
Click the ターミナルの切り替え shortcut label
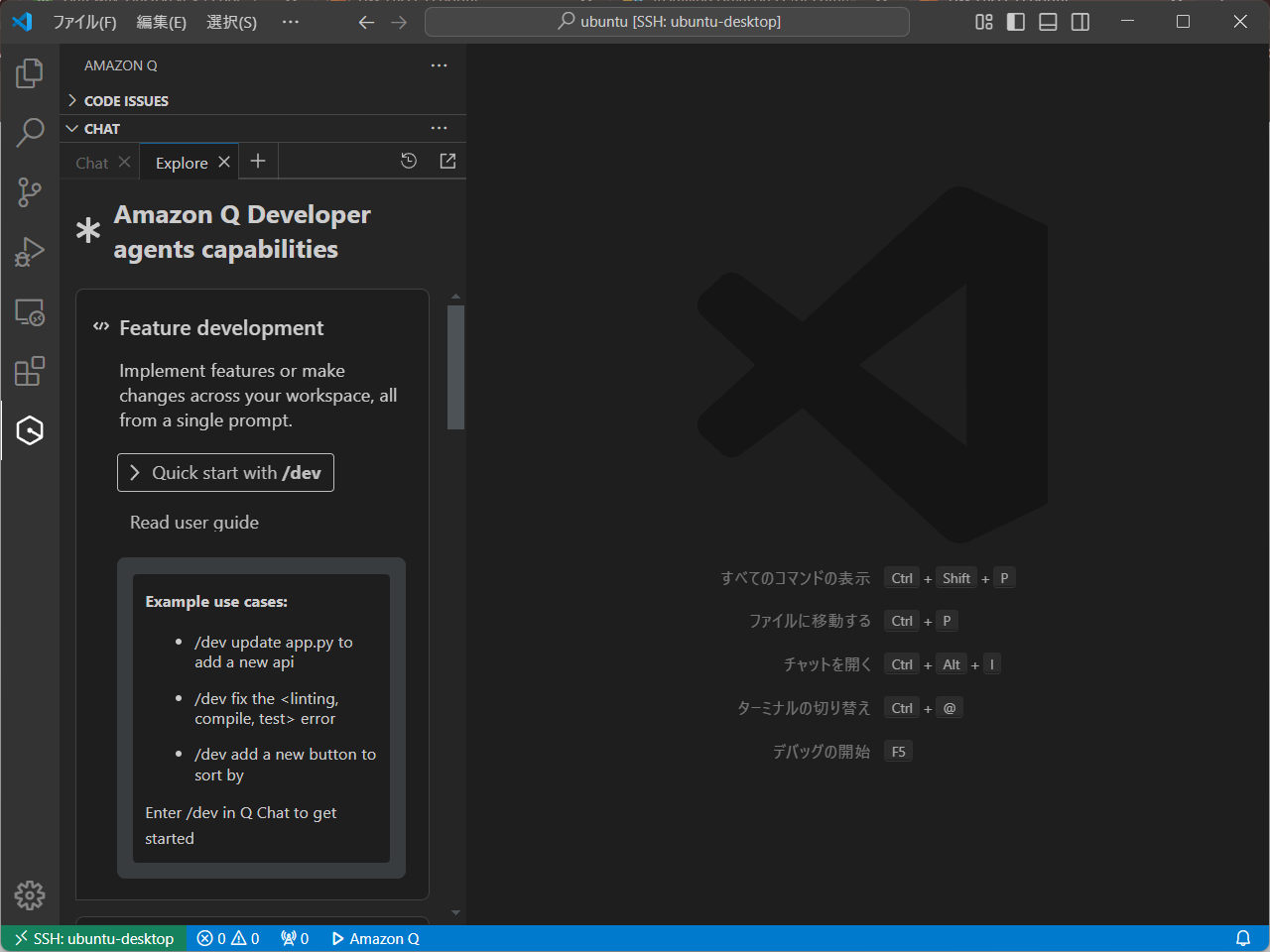pos(804,708)
